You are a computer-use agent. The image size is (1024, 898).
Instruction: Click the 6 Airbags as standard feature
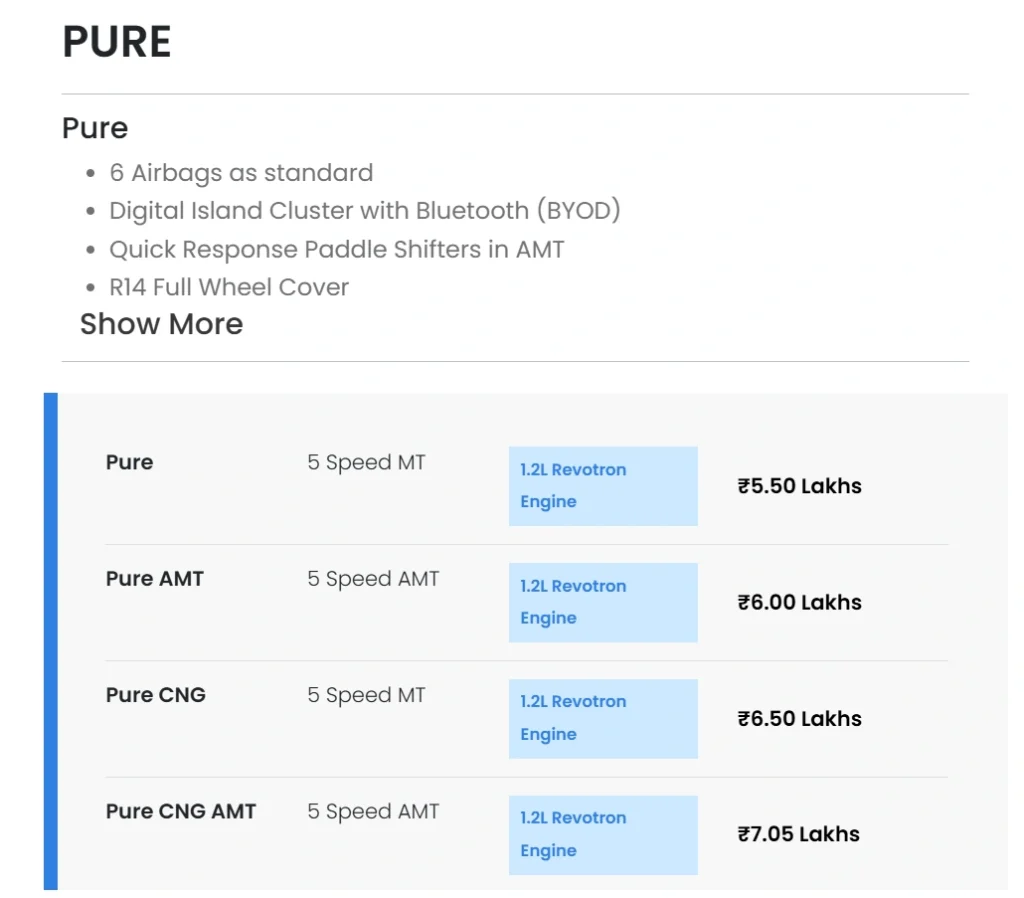click(241, 173)
